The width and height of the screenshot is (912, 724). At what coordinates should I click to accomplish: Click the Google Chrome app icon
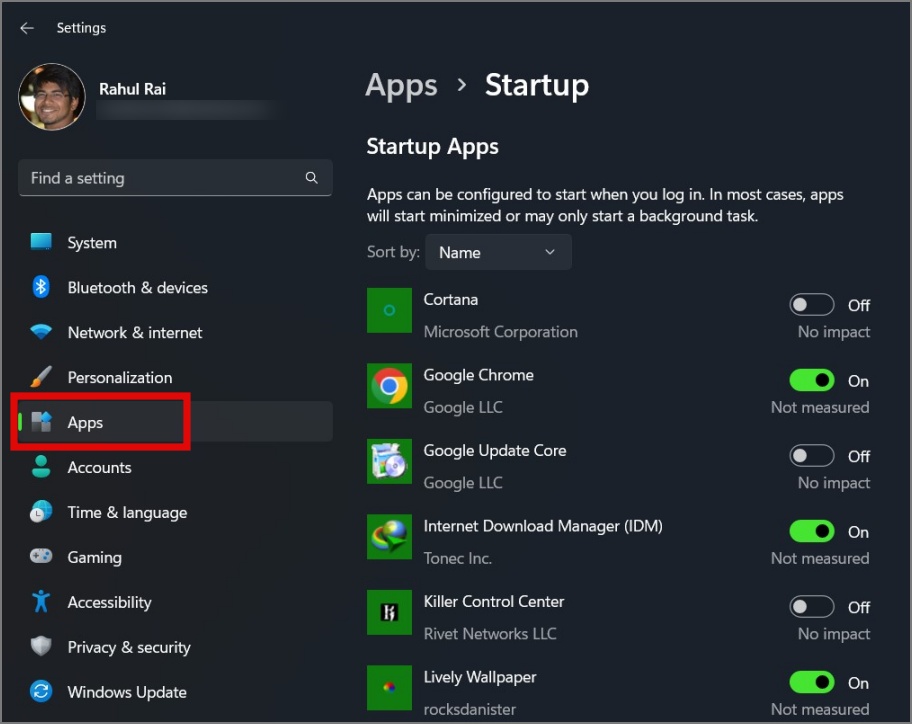(389, 386)
